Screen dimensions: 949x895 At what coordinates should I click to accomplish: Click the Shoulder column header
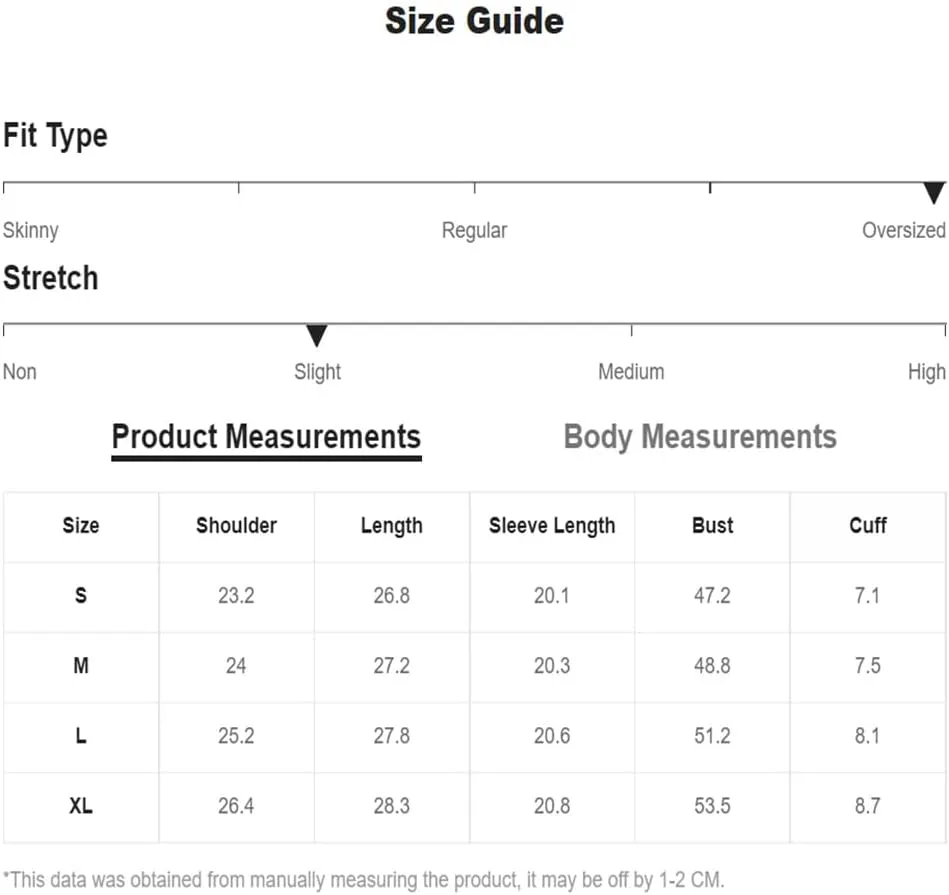coord(237,525)
